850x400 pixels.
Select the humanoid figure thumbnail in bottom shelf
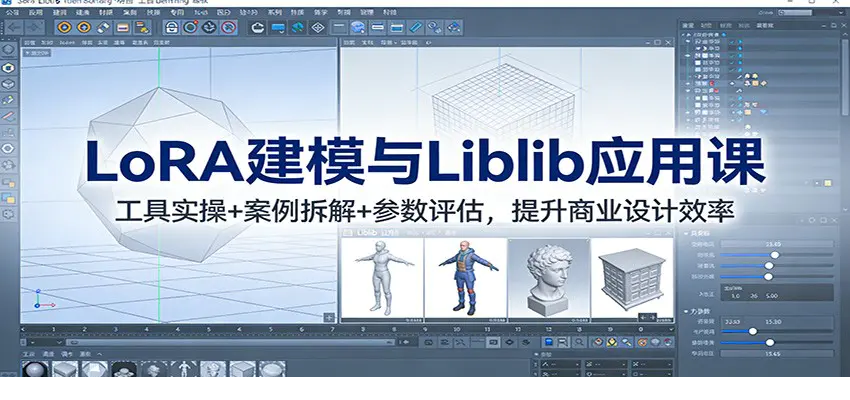tap(184, 370)
